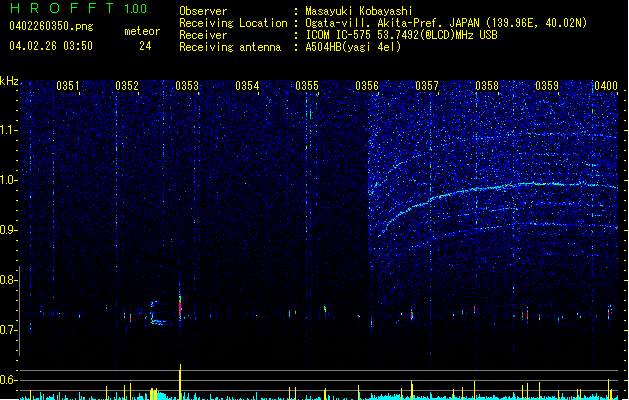Click the HROFFT 1.0.0 title text
This screenshot has height=400, width=629.
point(79,8)
